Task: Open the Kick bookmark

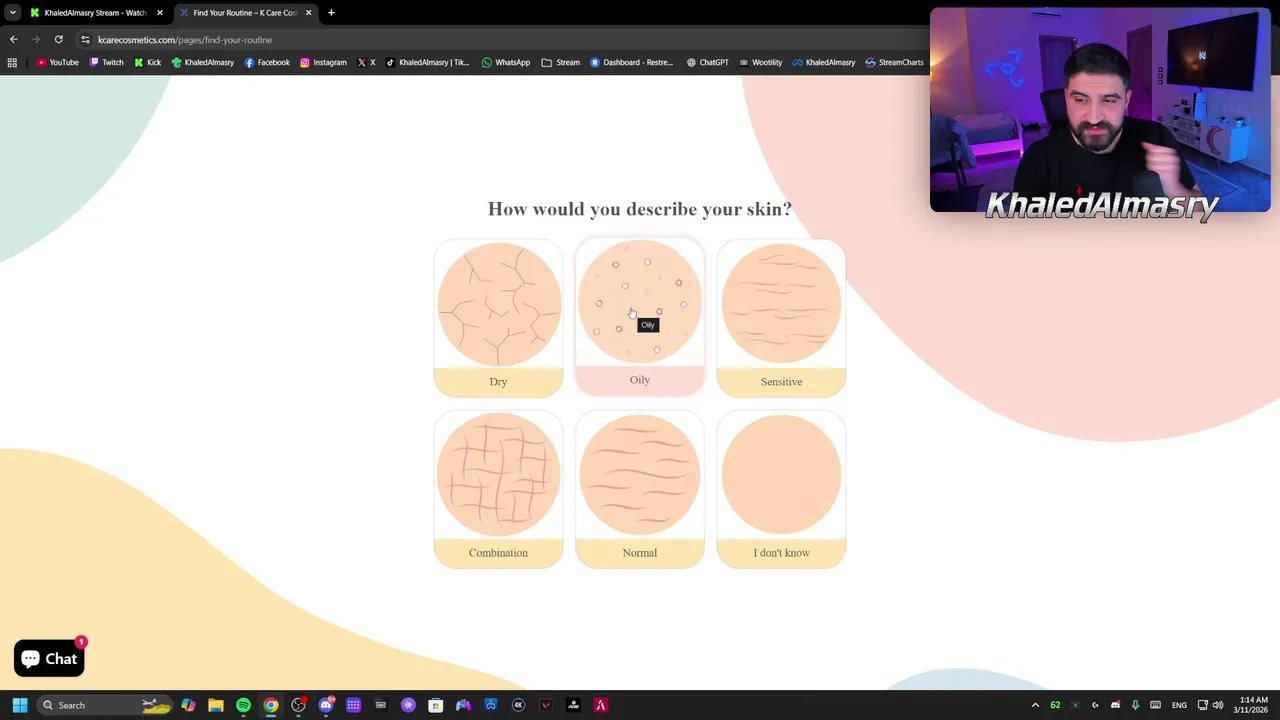Action: coord(147,62)
